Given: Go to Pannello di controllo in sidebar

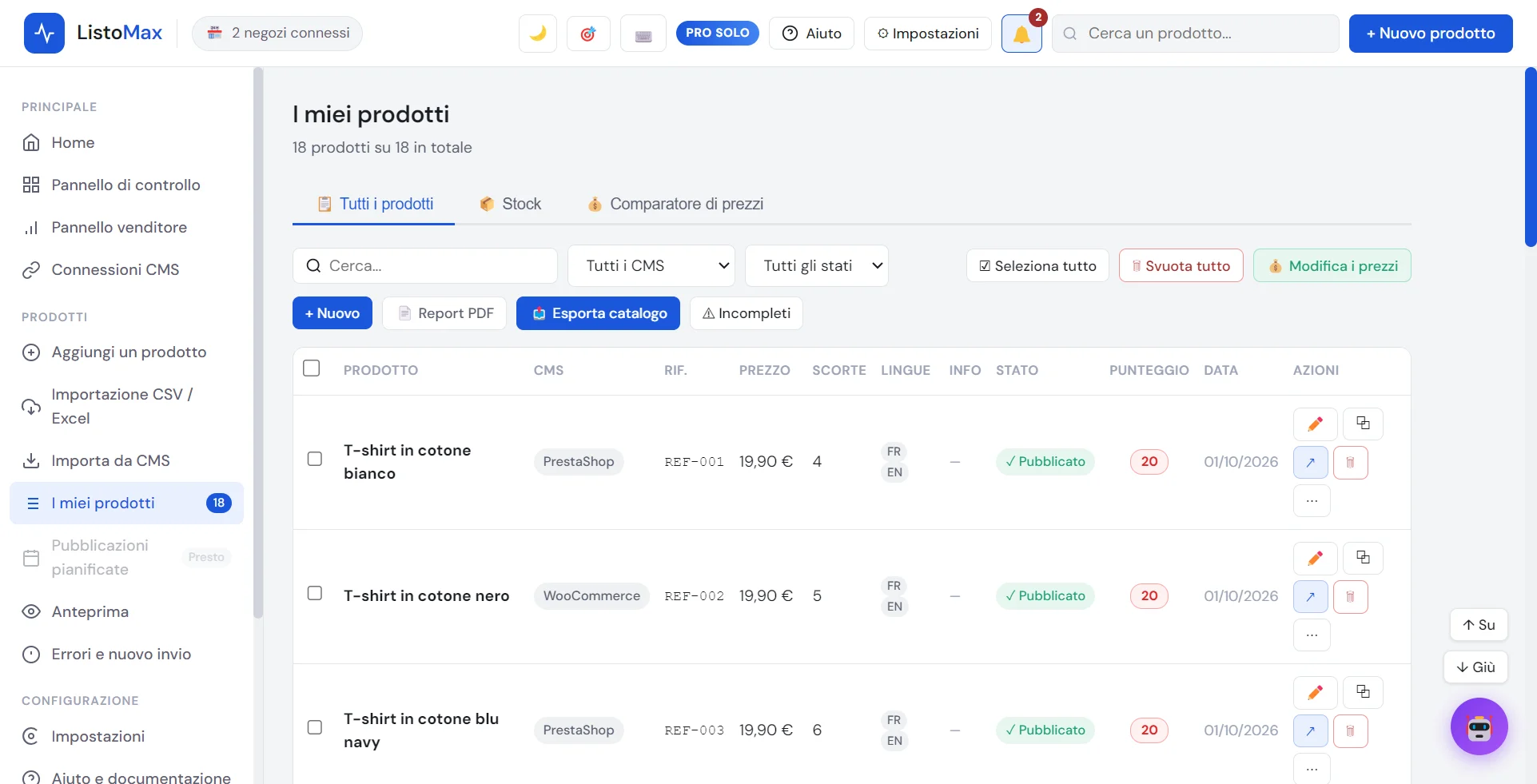Looking at the screenshot, I should pyautogui.click(x=126, y=185).
